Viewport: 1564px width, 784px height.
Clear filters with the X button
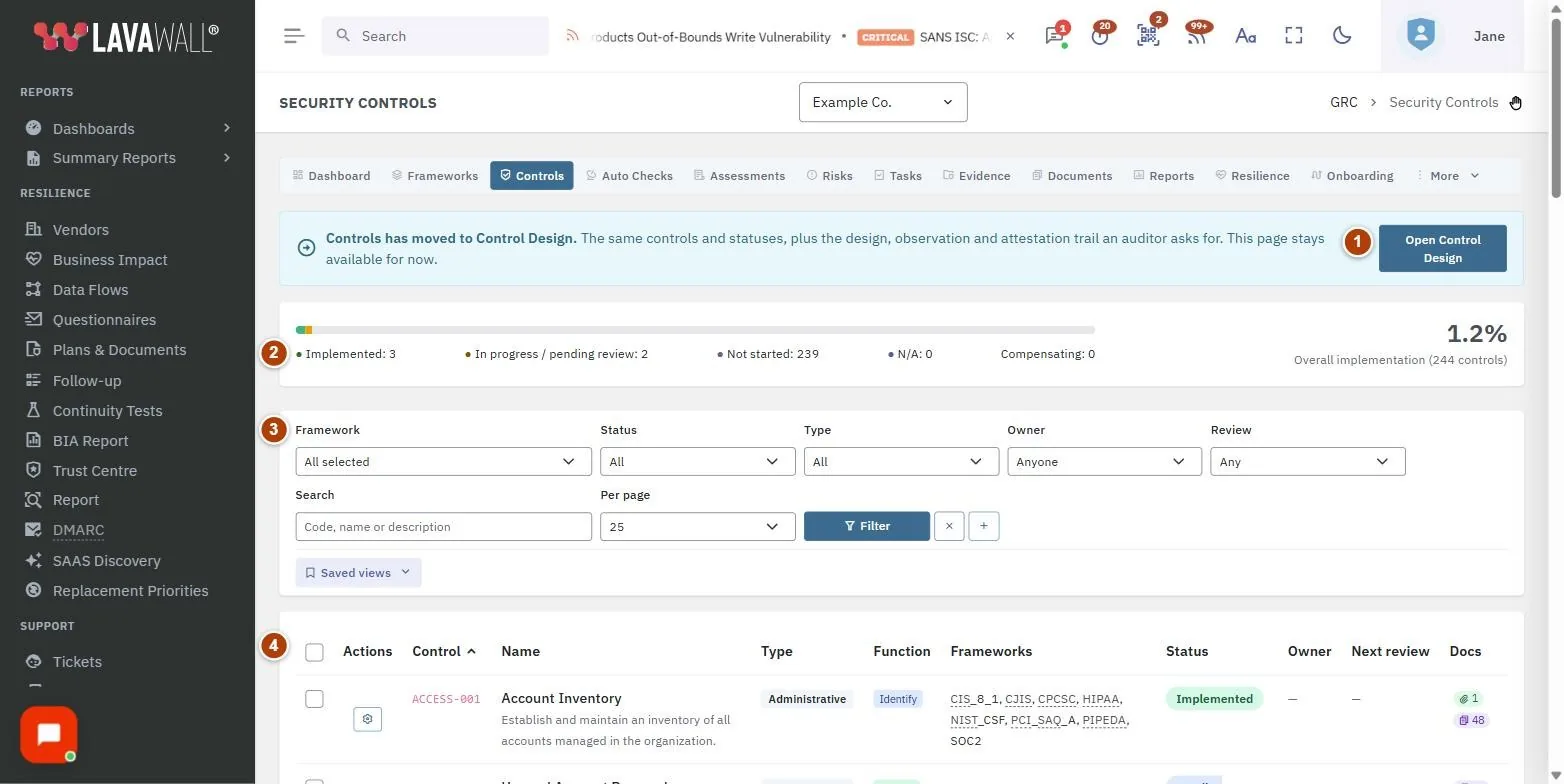[949, 526]
